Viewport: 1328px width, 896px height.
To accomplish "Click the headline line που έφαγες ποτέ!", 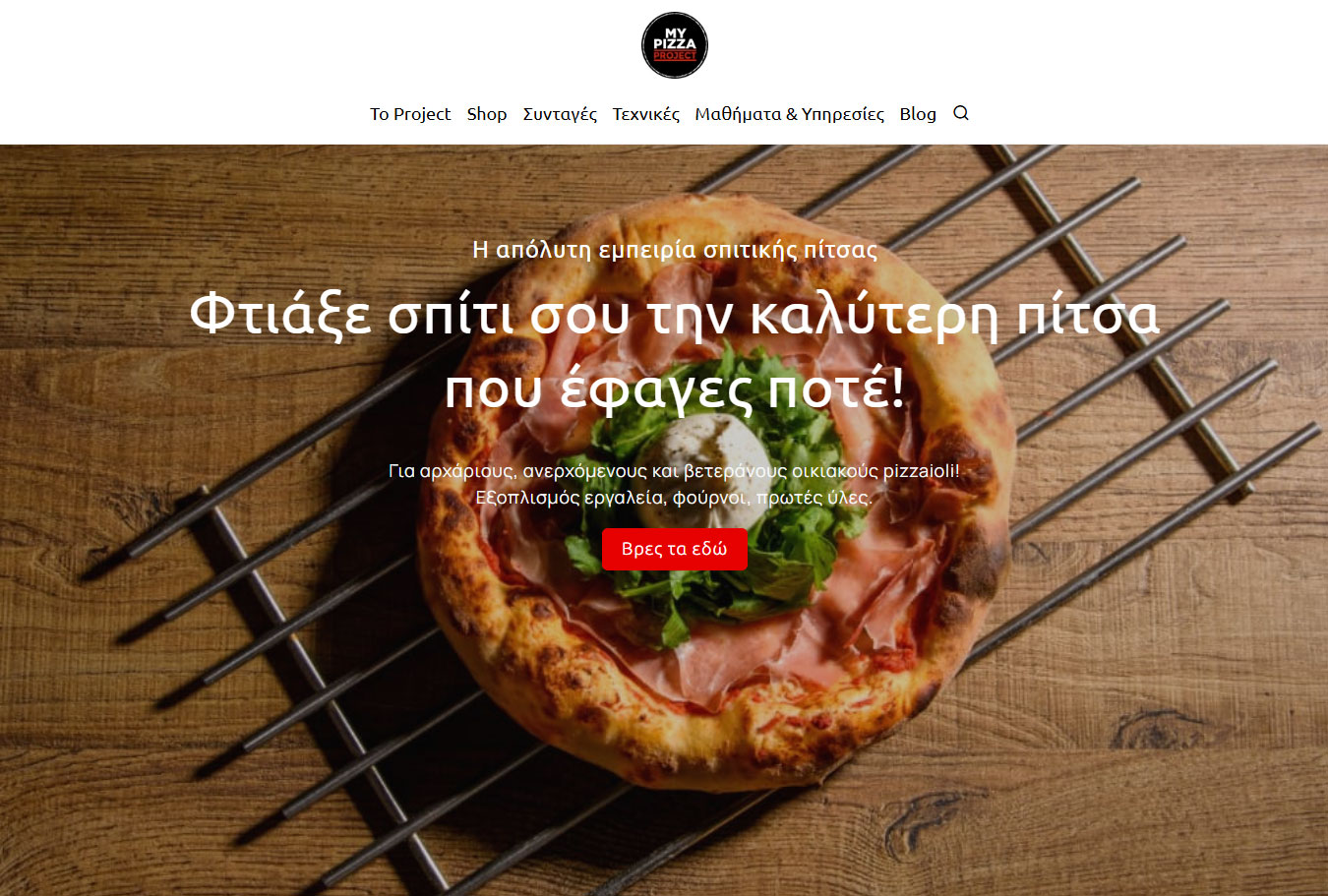I will (x=674, y=389).
